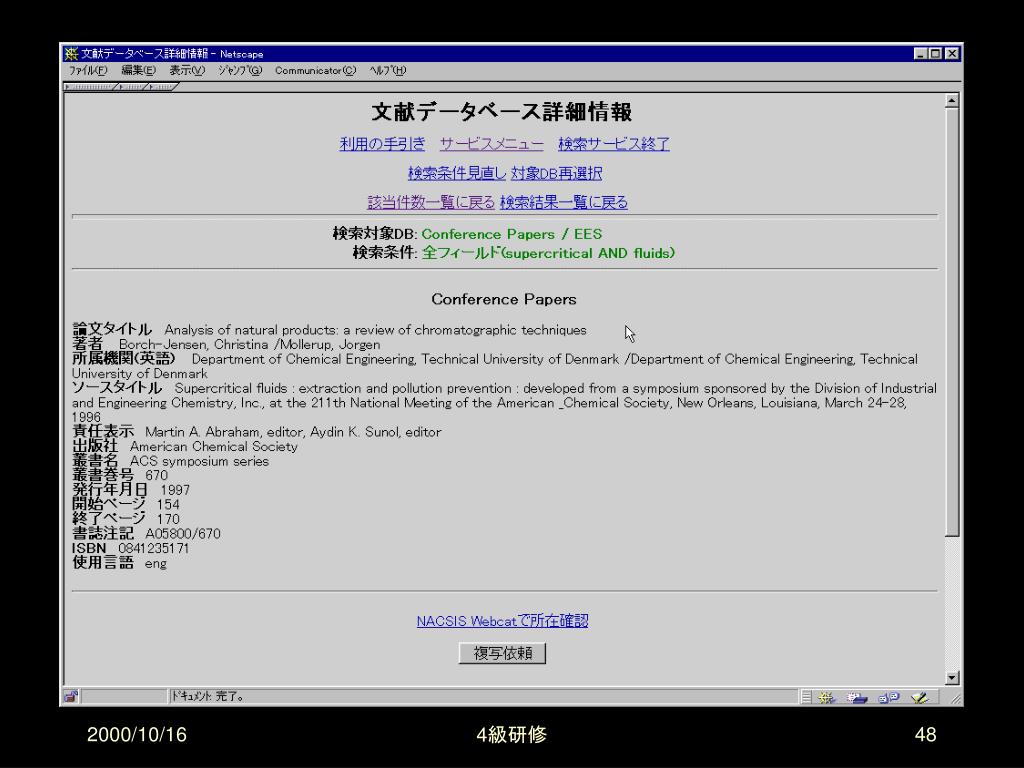Open the ヘルプ(H) menu
Screen dimensions: 1024x768
tap(387, 71)
